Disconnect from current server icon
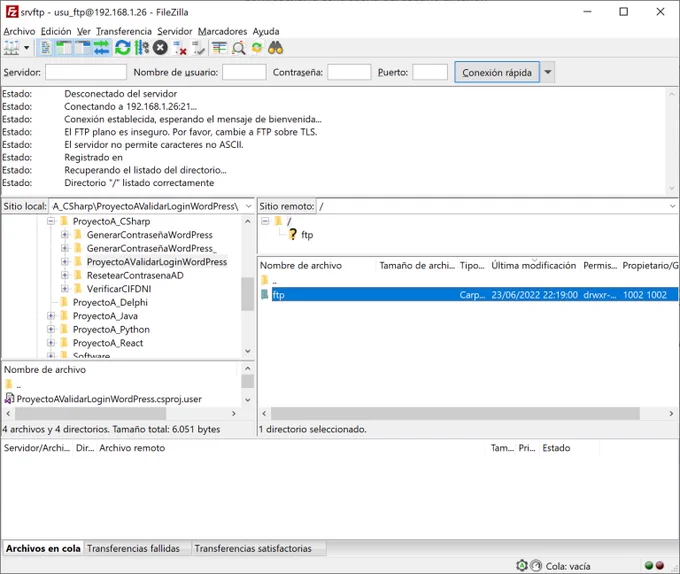The width and height of the screenshot is (680, 574). [x=180, y=48]
